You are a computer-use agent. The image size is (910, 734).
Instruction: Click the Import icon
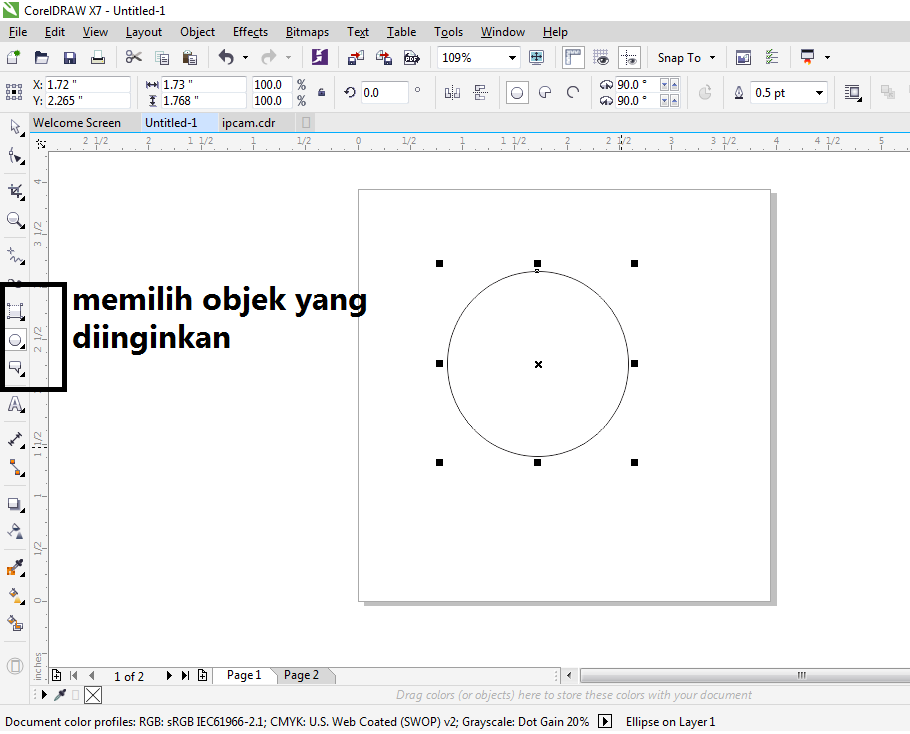coord(356,57)
